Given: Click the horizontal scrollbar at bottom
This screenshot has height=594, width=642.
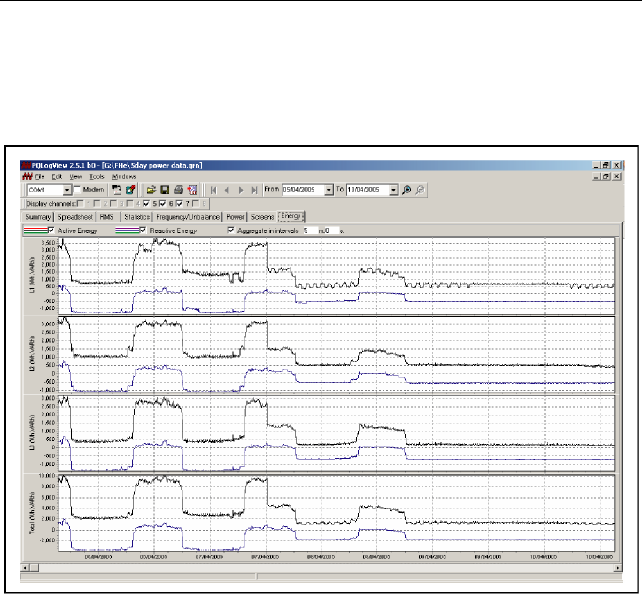Looking at the screenshot, I should [x=320, y=567].
